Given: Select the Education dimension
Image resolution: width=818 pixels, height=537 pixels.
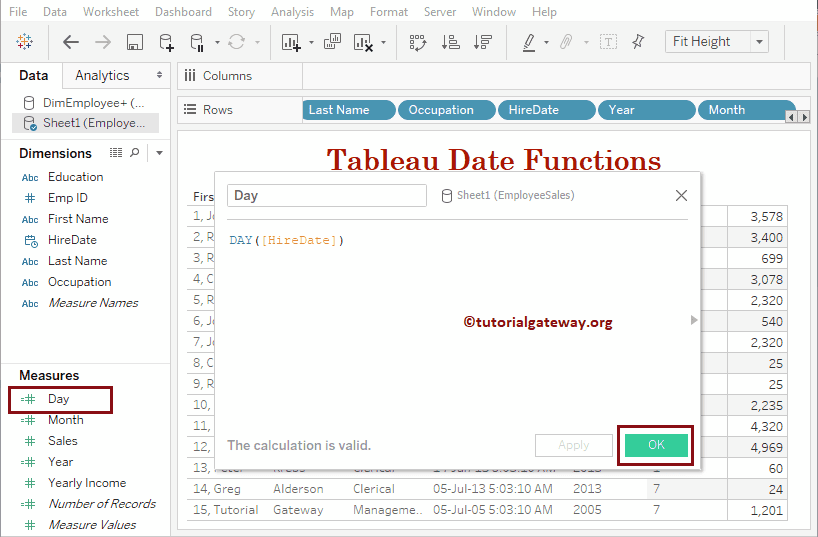Looking at the screenshot, I should (76, 177).
